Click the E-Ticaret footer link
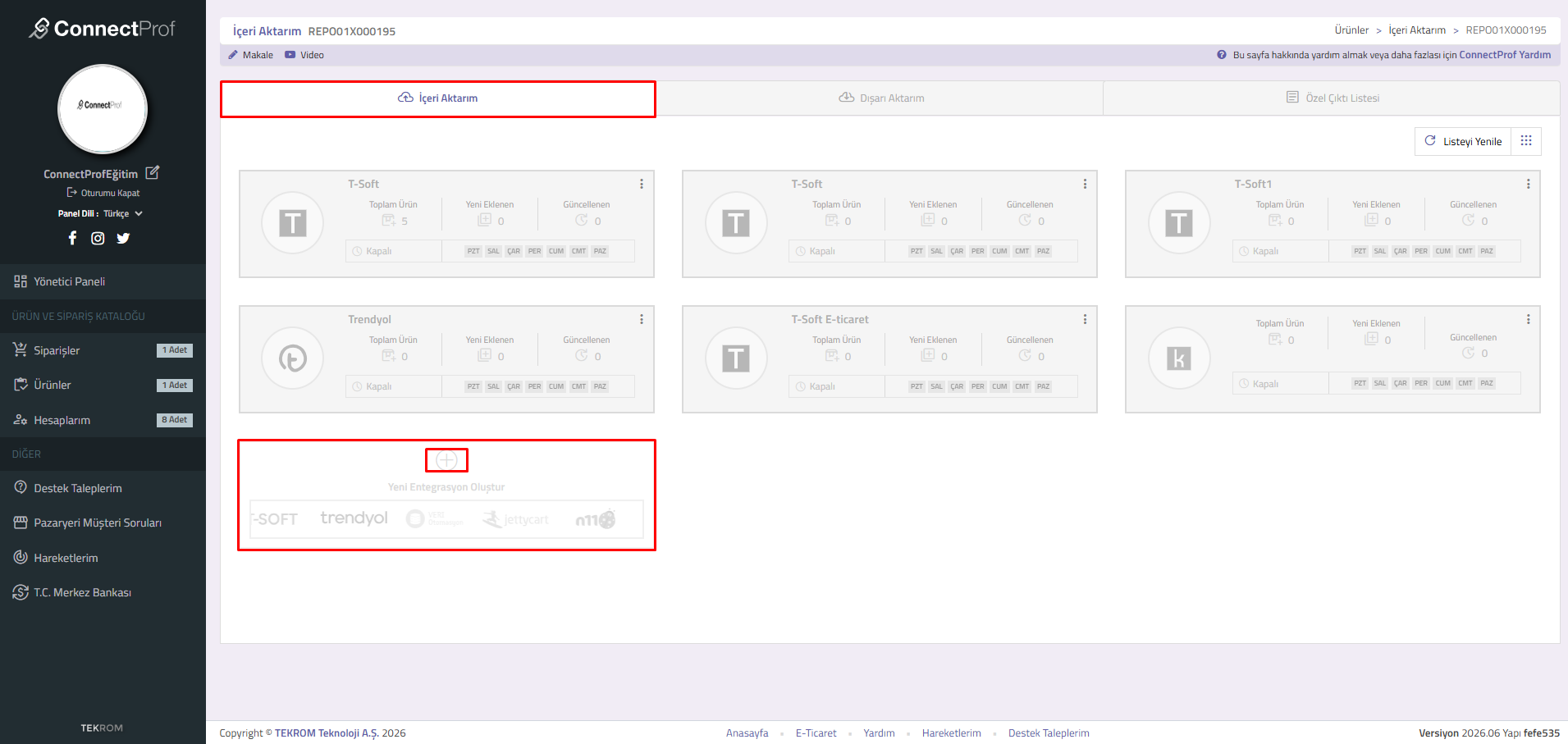 click(816, 733)
